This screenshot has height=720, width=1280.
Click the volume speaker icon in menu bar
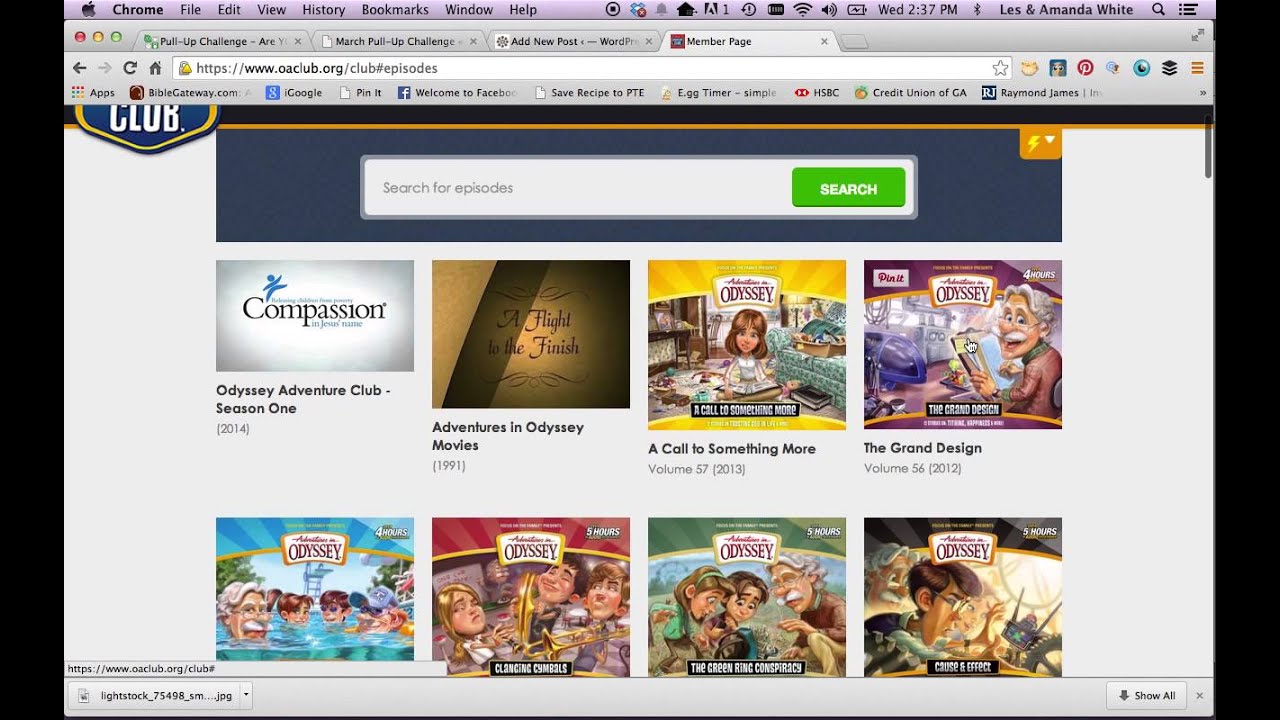pos(829,9)
